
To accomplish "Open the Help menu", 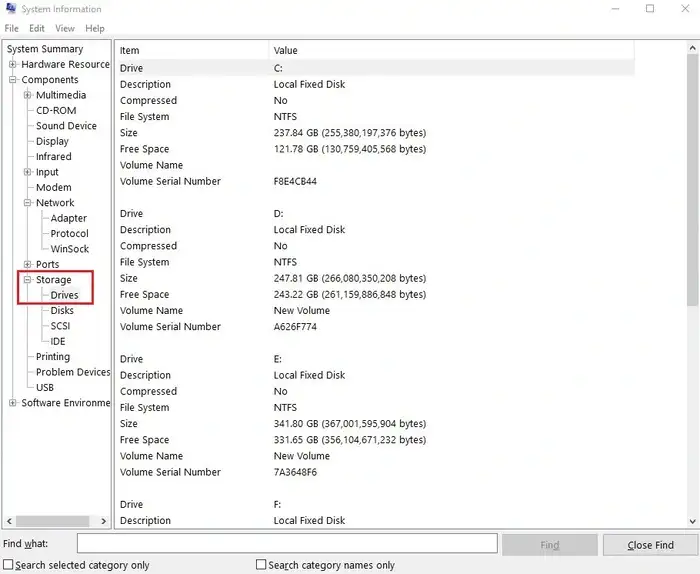I will coord(95,29).
